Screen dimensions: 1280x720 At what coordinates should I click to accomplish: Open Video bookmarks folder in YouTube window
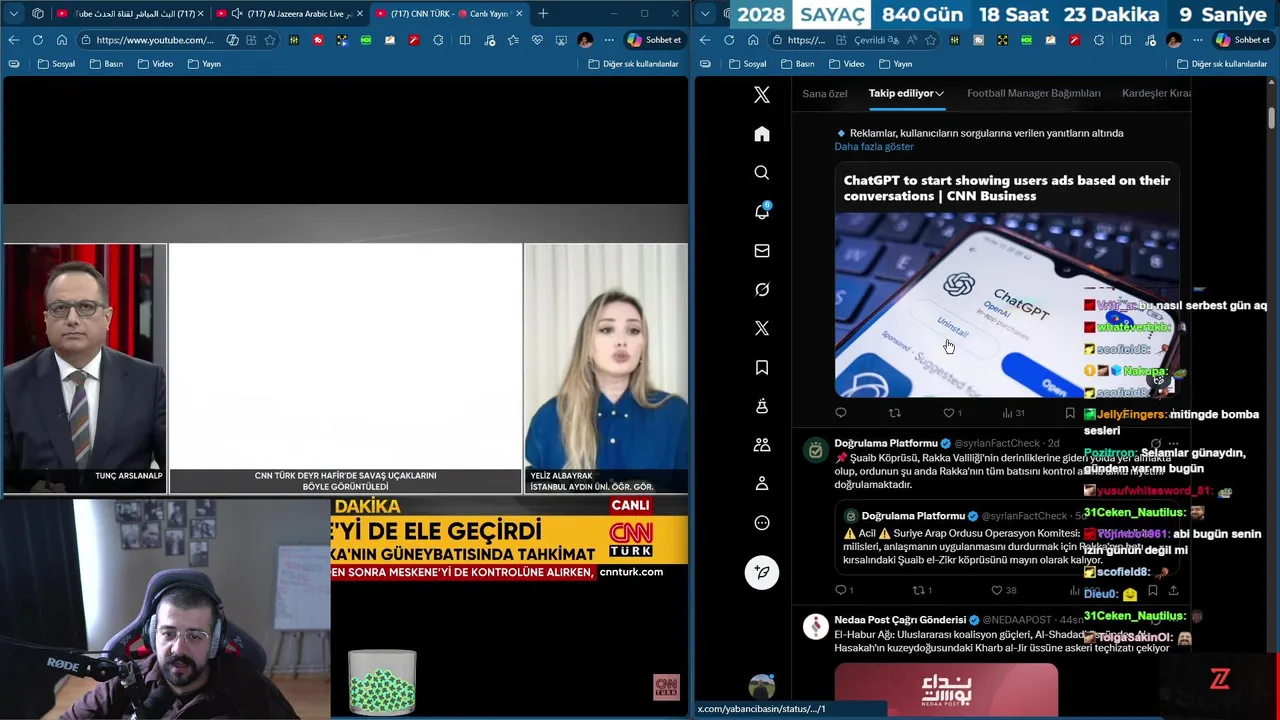(155, 64)
